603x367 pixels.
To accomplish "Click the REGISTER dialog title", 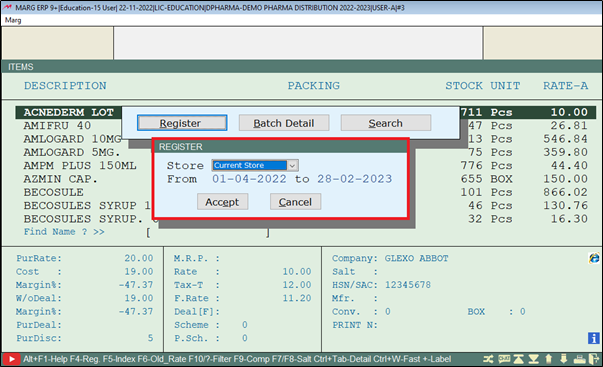I will point(180,147).
